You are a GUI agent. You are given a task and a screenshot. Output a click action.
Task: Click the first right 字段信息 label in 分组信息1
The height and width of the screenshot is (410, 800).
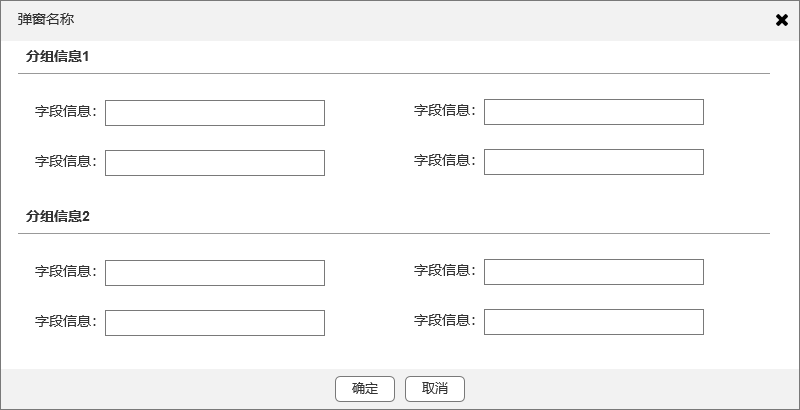tap(444, 110)
